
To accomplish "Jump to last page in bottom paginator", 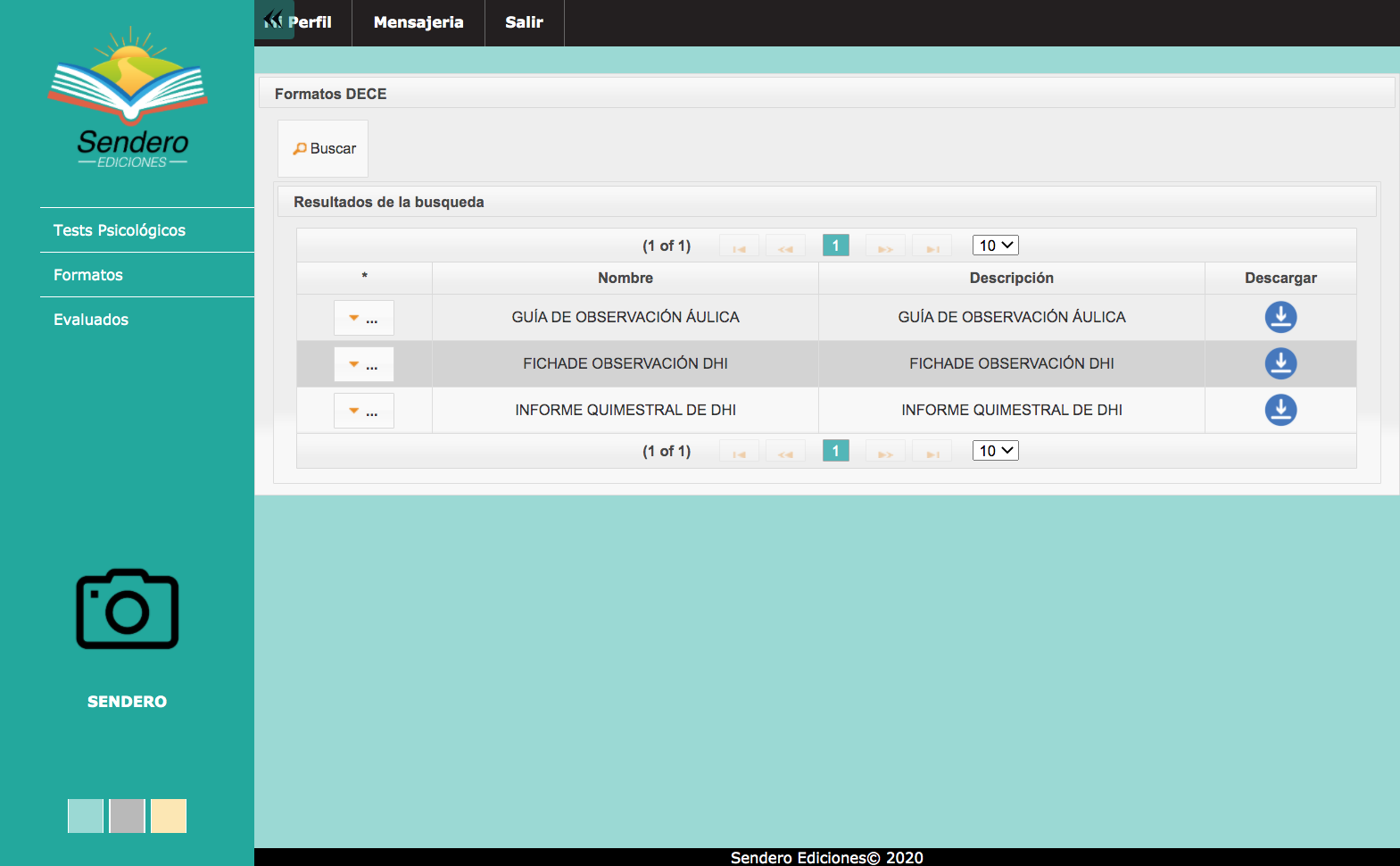I will click(932, 452).
